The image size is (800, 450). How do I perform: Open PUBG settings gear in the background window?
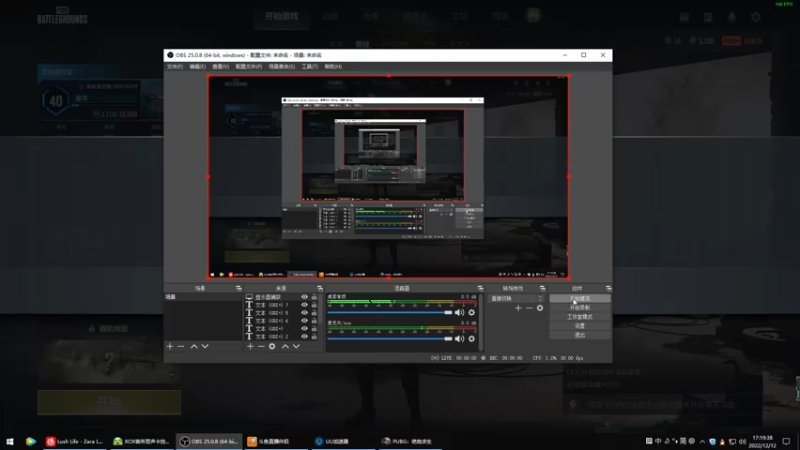coord(756,17)
